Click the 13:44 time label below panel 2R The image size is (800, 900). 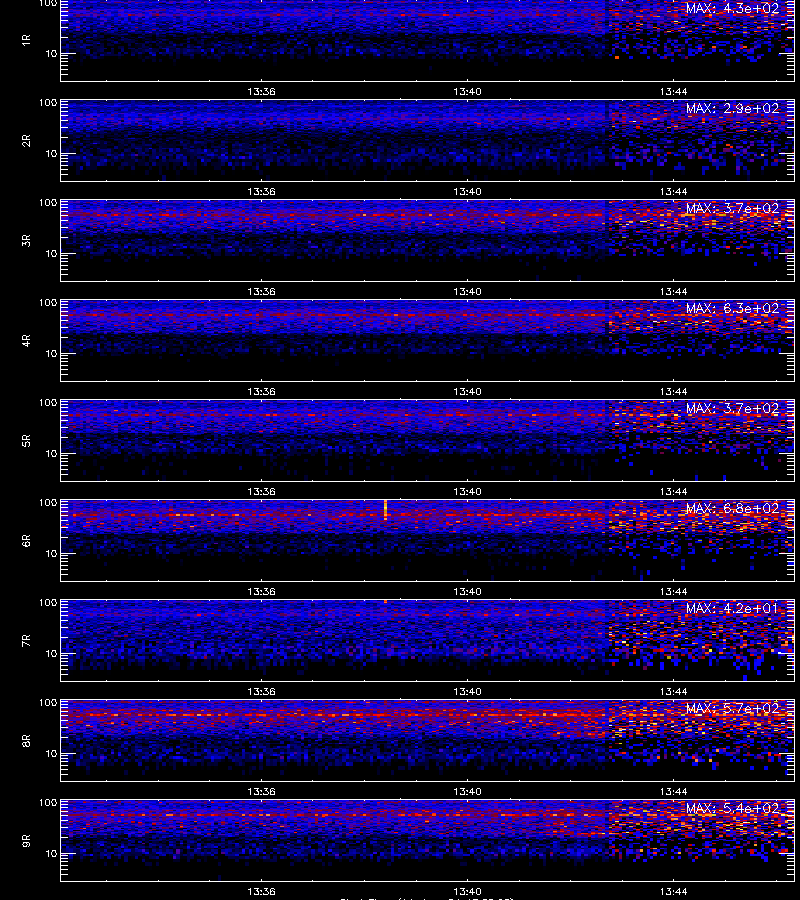tap(673, 192)
